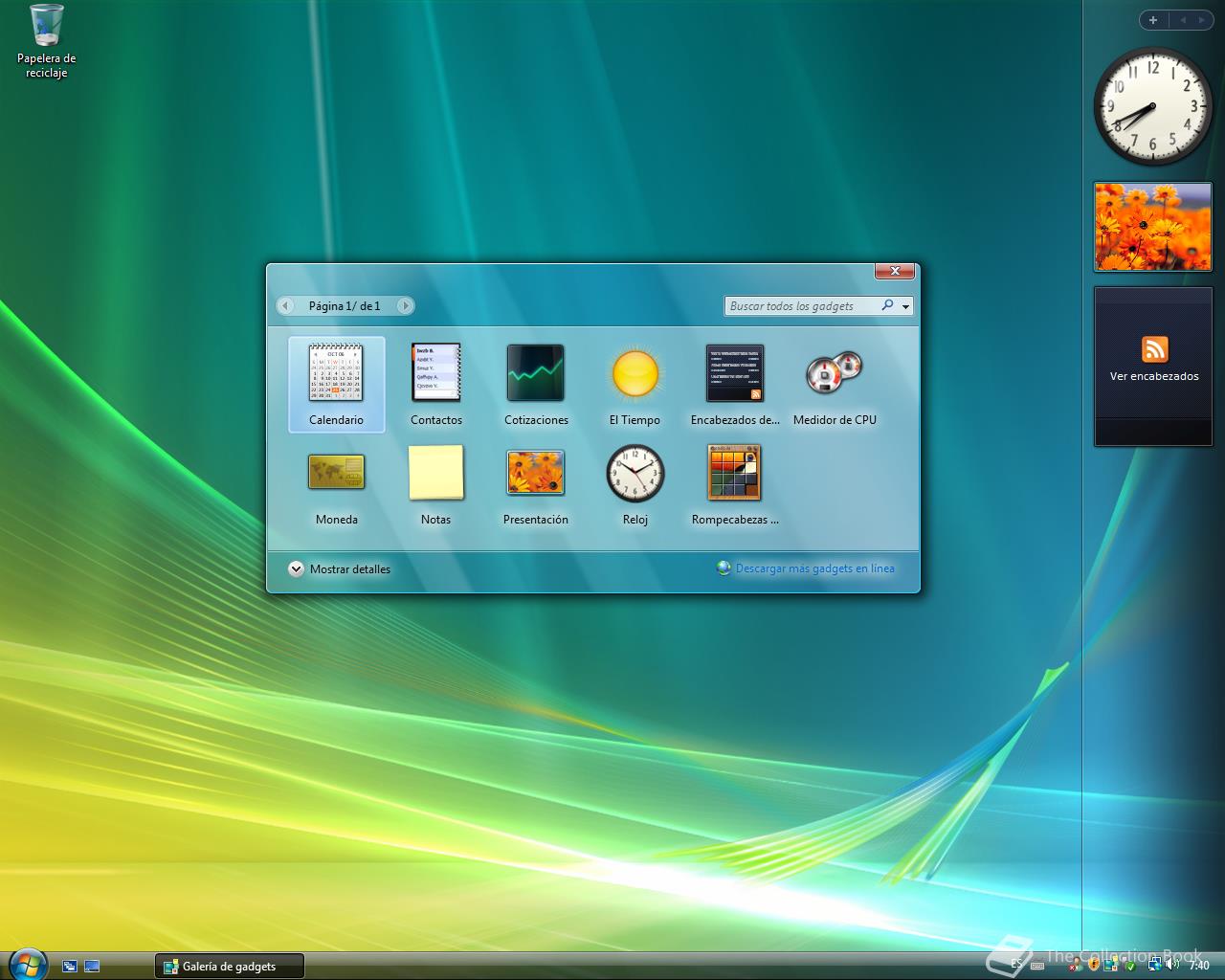The height and width of the screenshot is (980, 1225).
Task: Click the sidebar analog clock gadget
Action: (1152, 106)
